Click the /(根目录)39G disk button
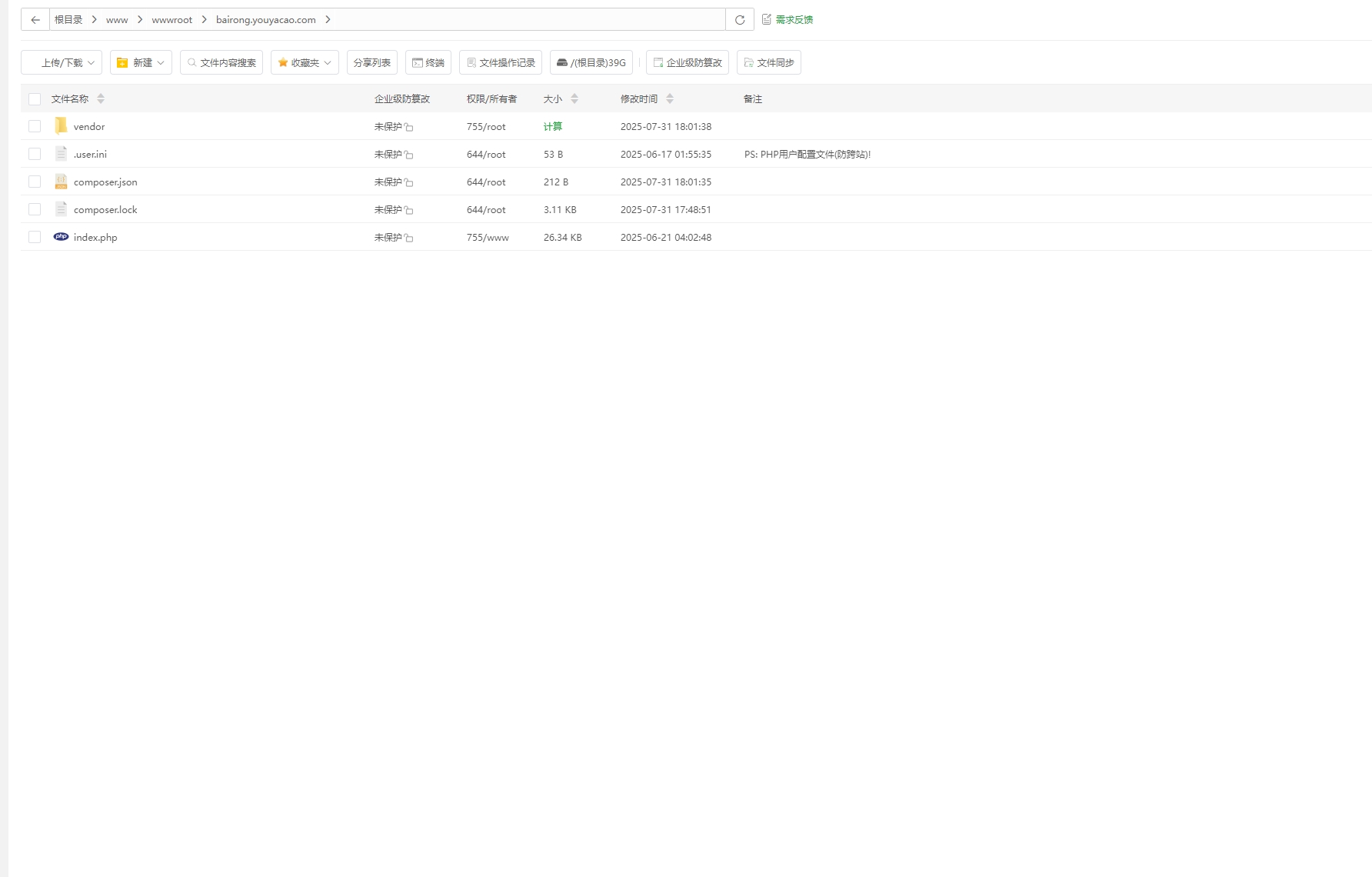 tap(591, 62)
